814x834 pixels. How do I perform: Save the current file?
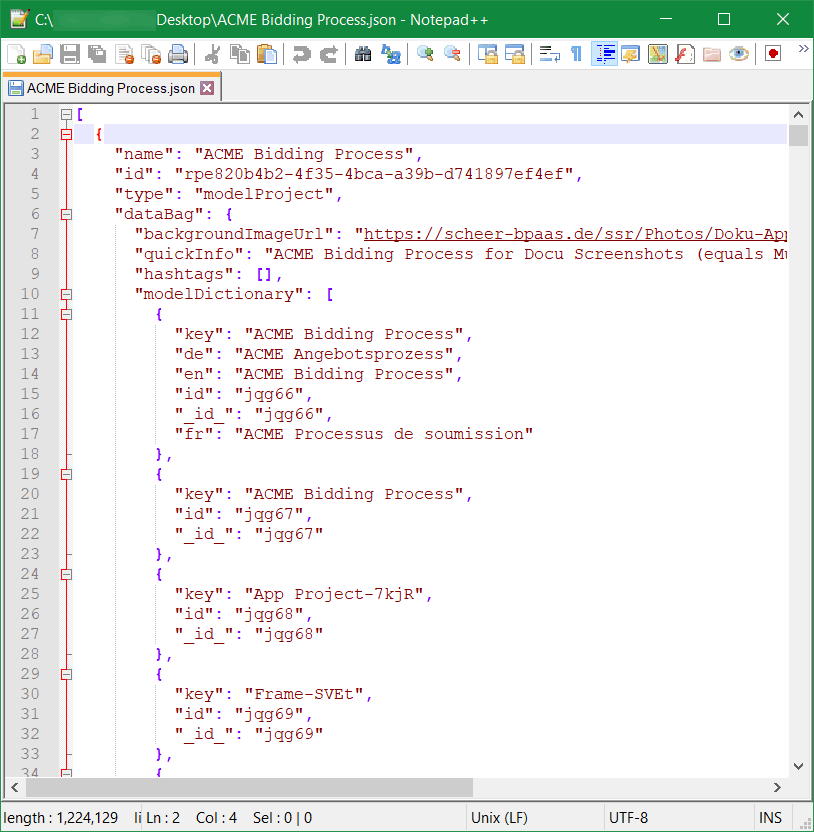[x=70, y=54]
